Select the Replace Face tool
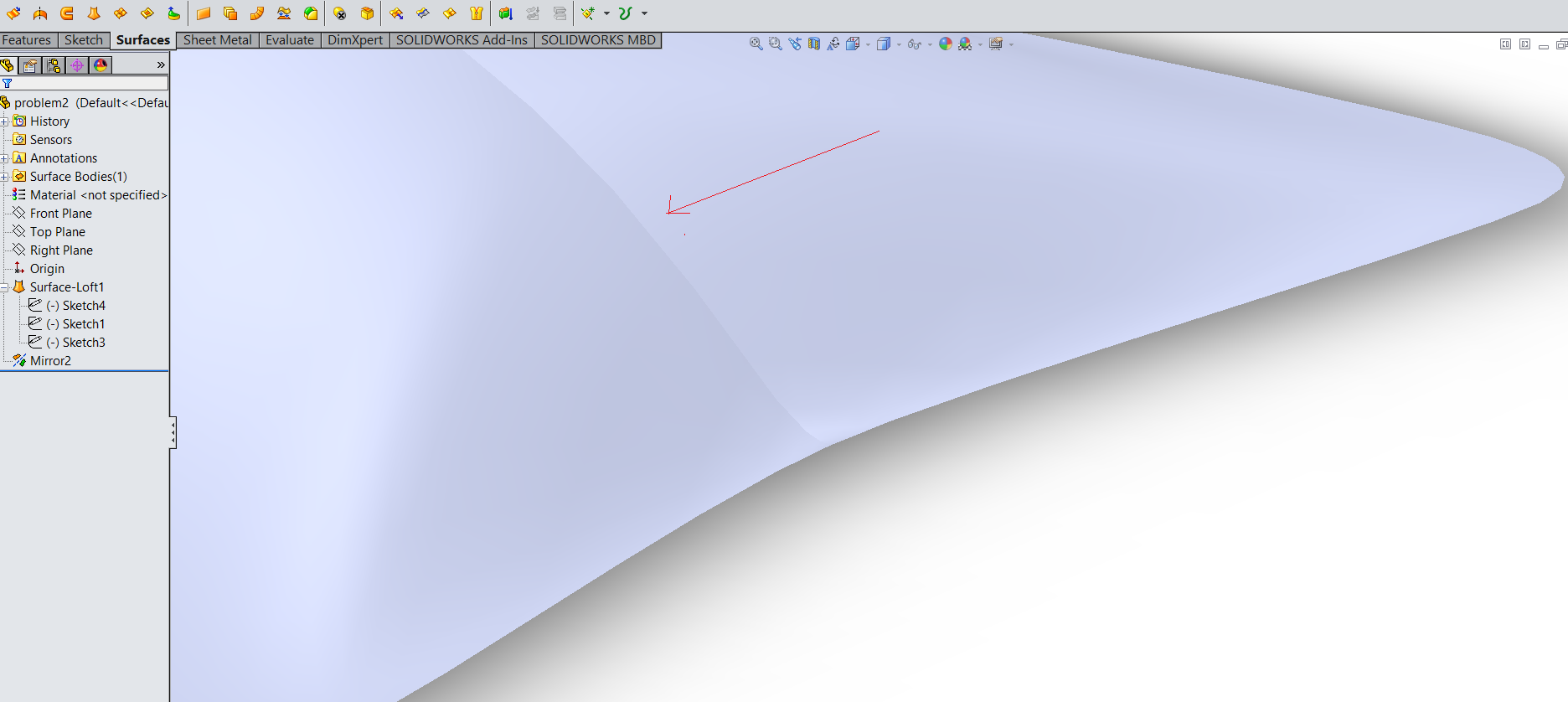Screen dimensions: 1568x702 [x=367, y=13]
